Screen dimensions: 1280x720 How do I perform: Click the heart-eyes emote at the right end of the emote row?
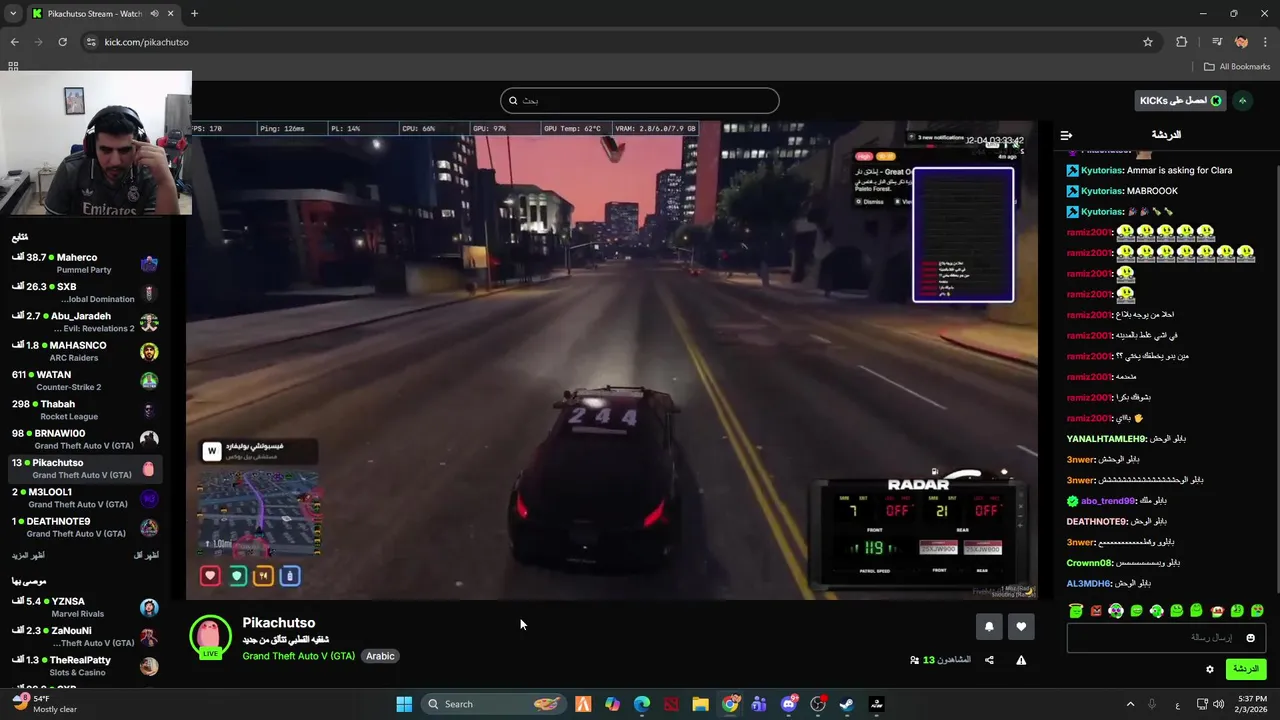pyautogui.click(x=1257, y=611)
